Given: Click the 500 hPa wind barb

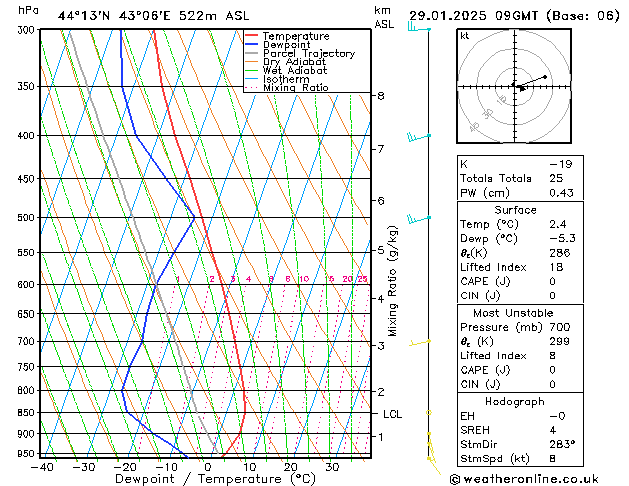Looking at the screenshot, I should pos(418,217).
